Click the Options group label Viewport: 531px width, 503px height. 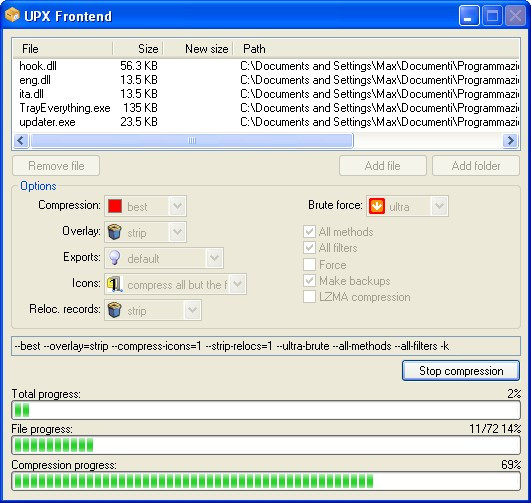pos(38,186)
